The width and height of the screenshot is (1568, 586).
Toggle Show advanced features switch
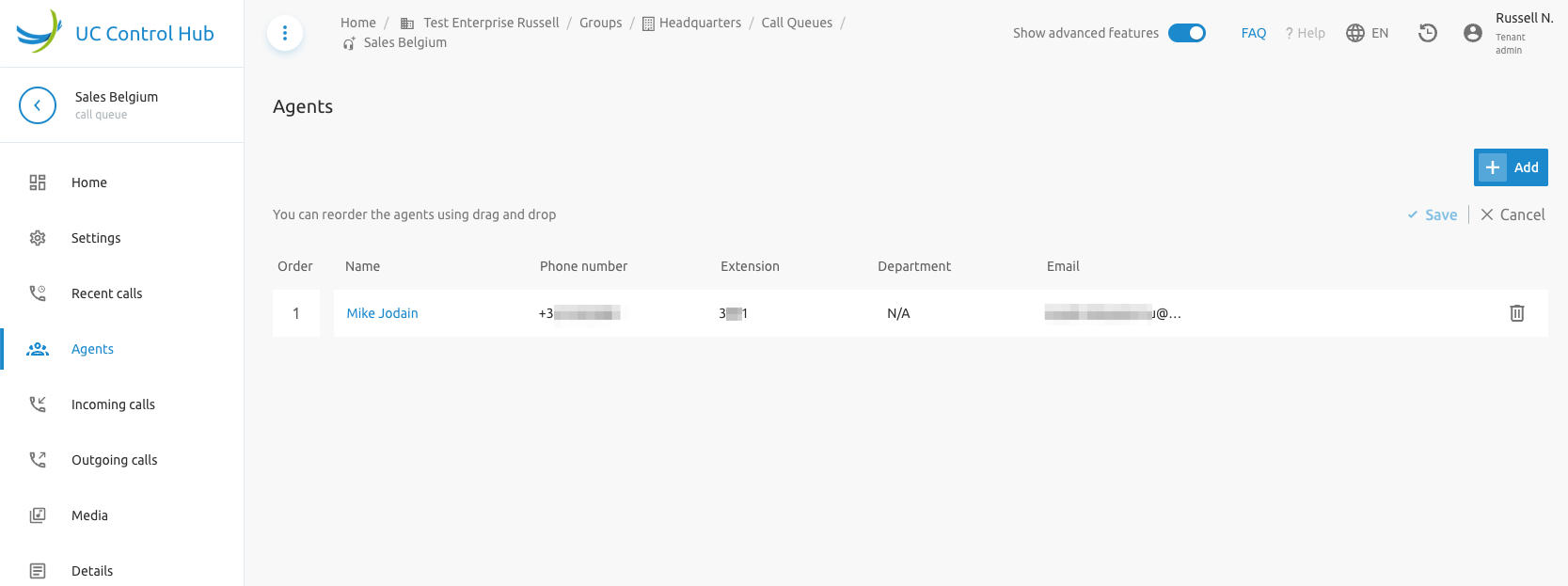[x=1187, y=33]
